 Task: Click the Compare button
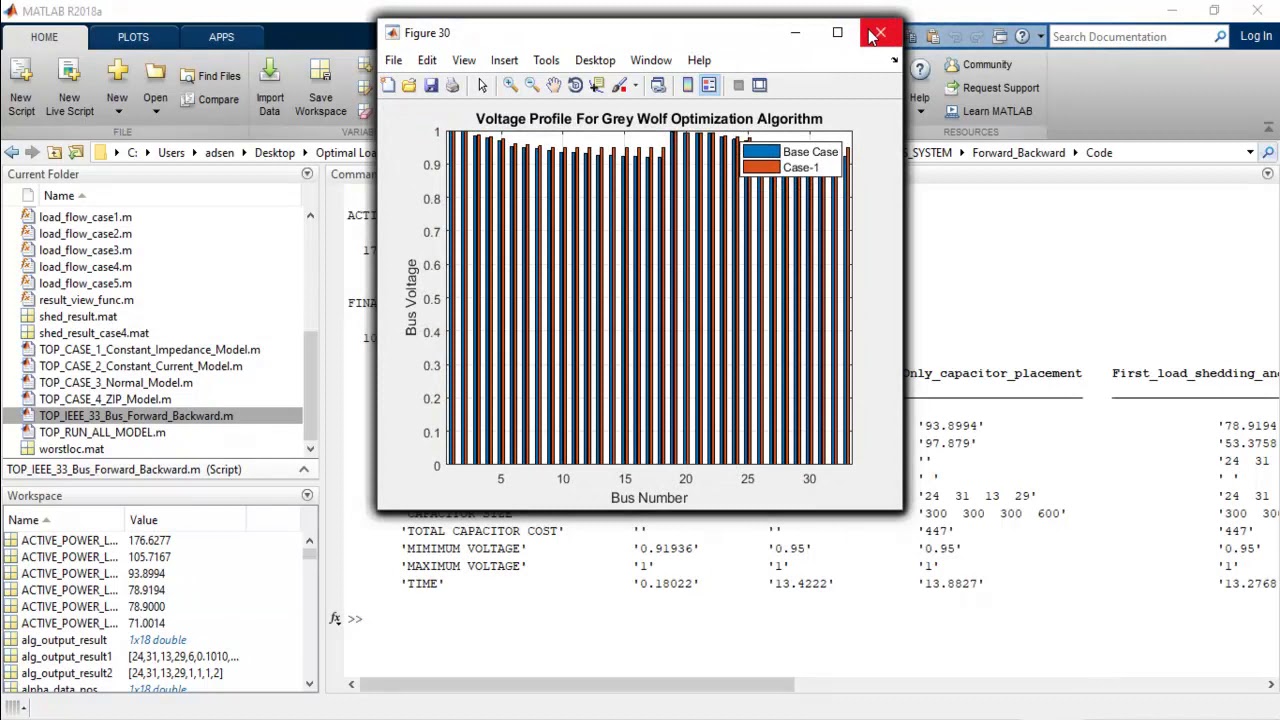tap(211, 100)
